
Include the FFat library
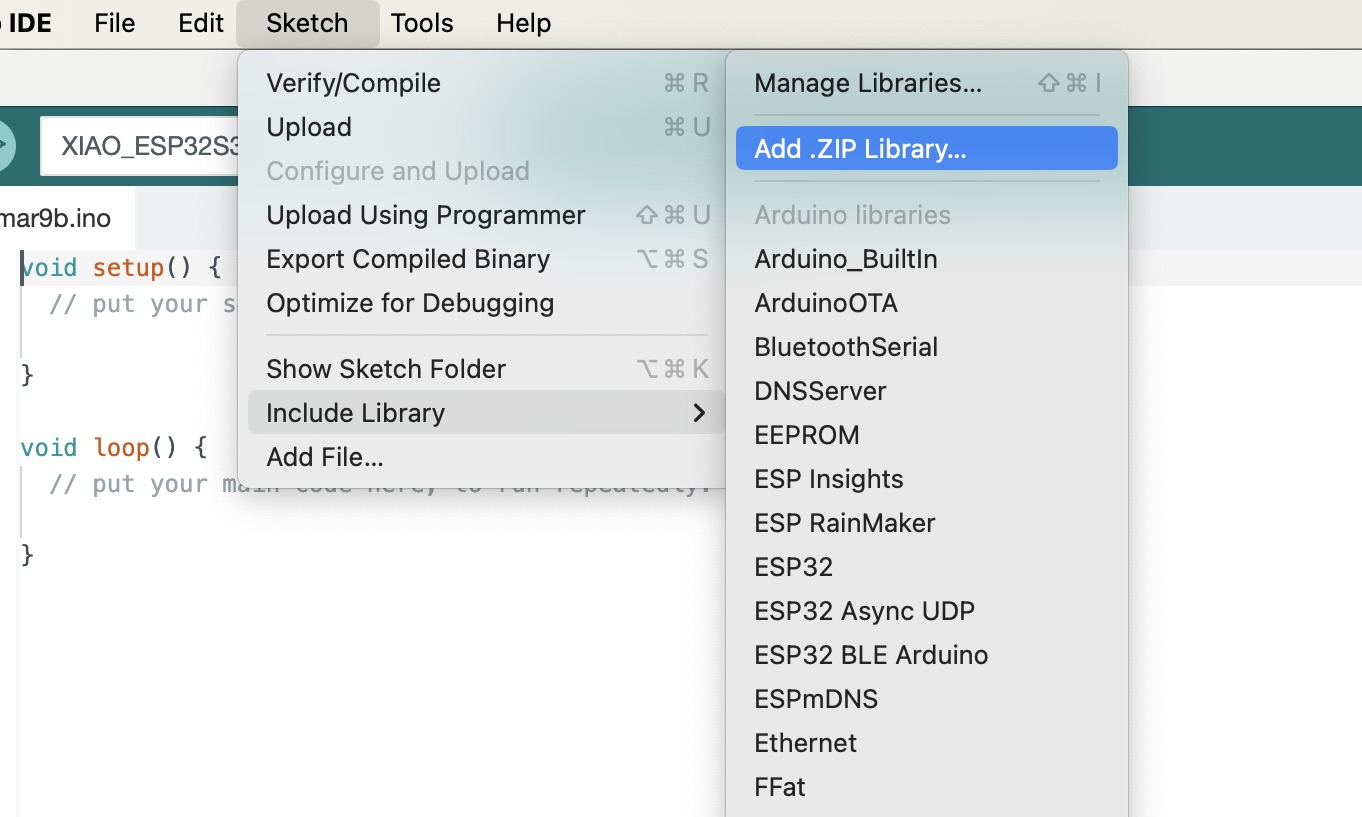pos(927,787)
